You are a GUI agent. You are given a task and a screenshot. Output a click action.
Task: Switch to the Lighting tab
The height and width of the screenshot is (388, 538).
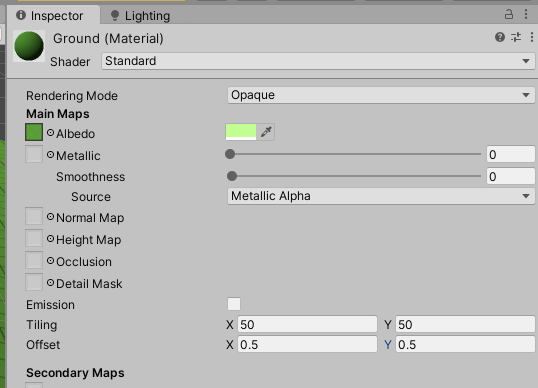pyautogui.click(x=140, y=16)
